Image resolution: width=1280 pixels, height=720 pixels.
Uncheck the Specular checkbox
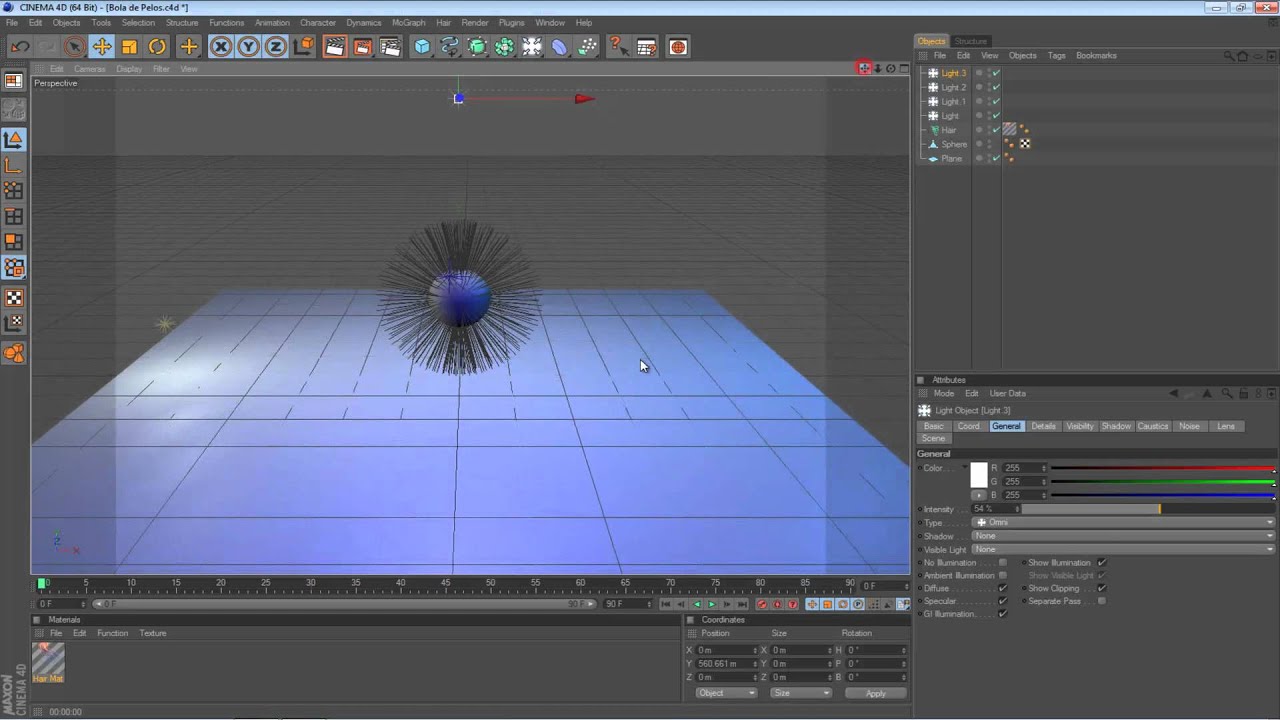(x=1003, y=602)
